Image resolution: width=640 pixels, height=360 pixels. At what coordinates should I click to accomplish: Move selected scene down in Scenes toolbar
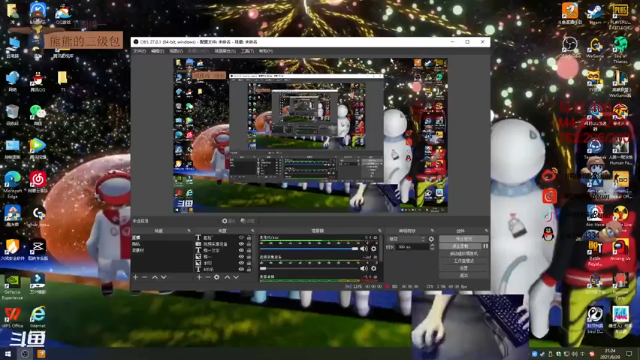(x=164, y=277)
